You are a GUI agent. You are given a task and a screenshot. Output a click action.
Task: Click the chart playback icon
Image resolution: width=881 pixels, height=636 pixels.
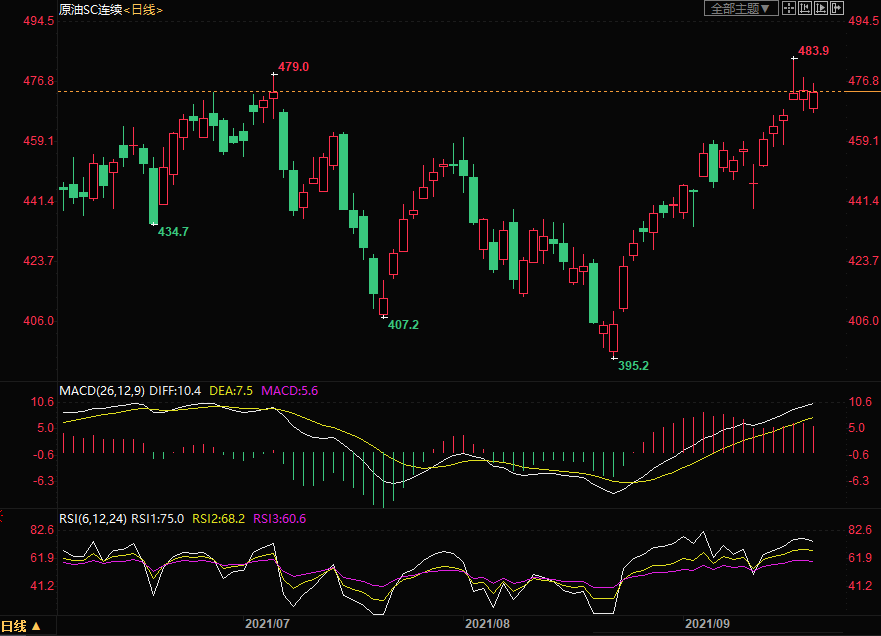coord(821,8)
